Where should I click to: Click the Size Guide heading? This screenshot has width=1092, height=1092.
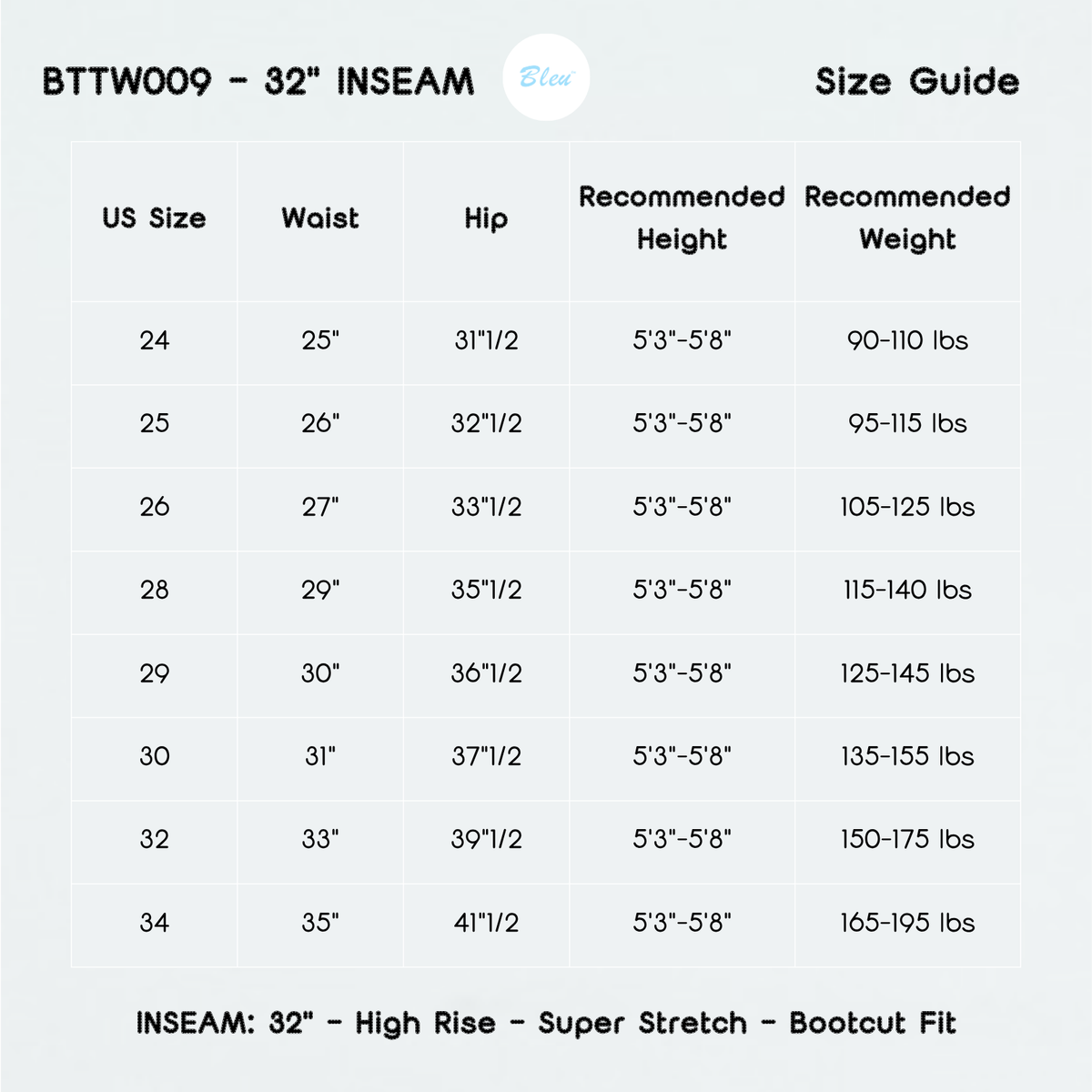917,82
